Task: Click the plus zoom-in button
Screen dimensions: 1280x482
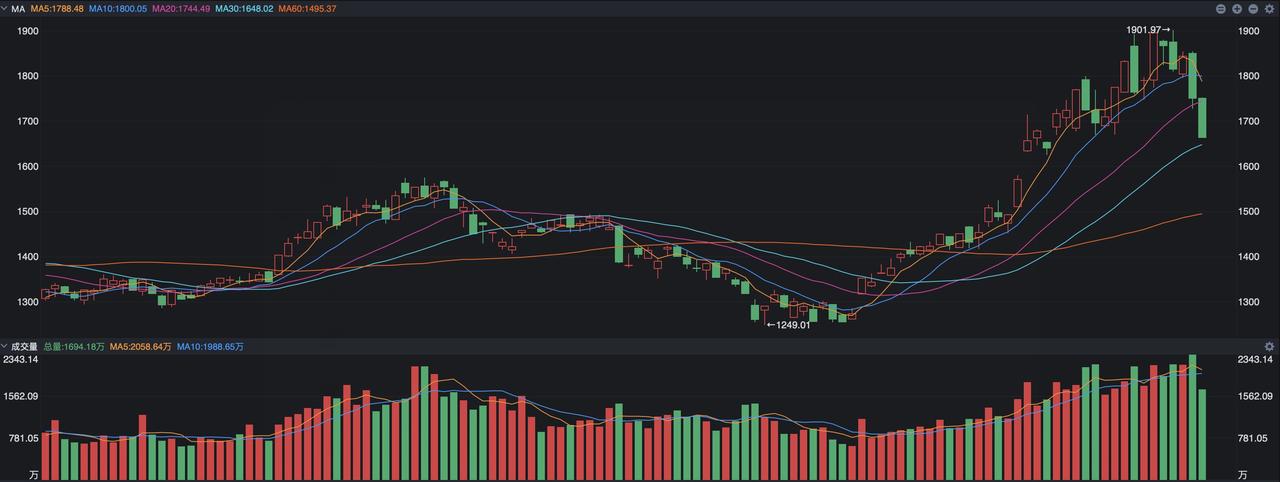Action: coord(1237,9)
